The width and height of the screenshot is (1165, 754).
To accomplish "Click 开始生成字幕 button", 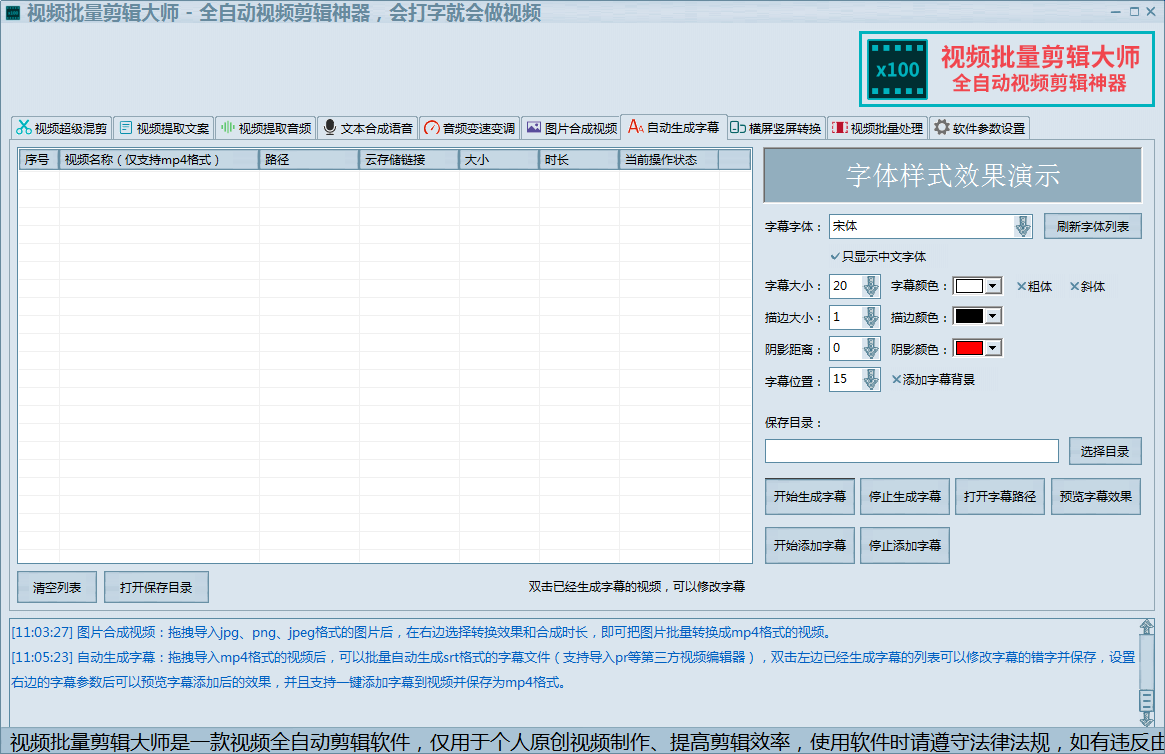I will click(810, 496).
